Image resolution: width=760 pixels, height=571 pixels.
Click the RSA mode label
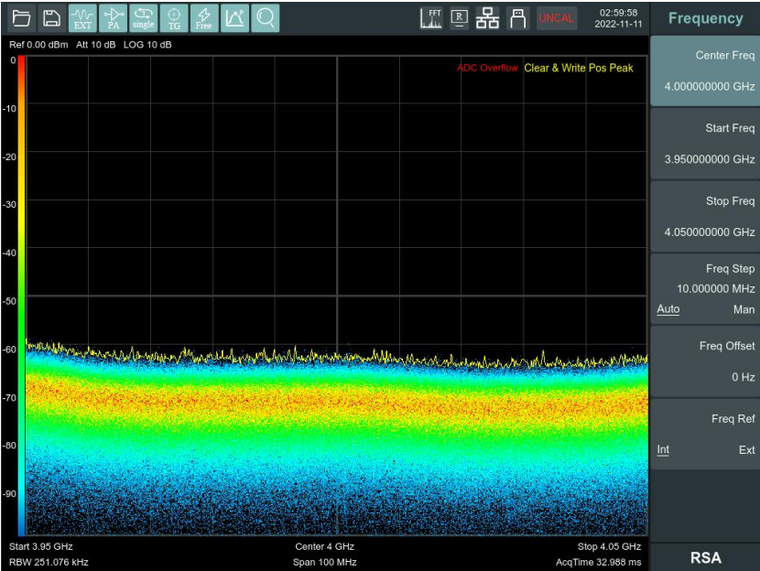click(705, 558)
